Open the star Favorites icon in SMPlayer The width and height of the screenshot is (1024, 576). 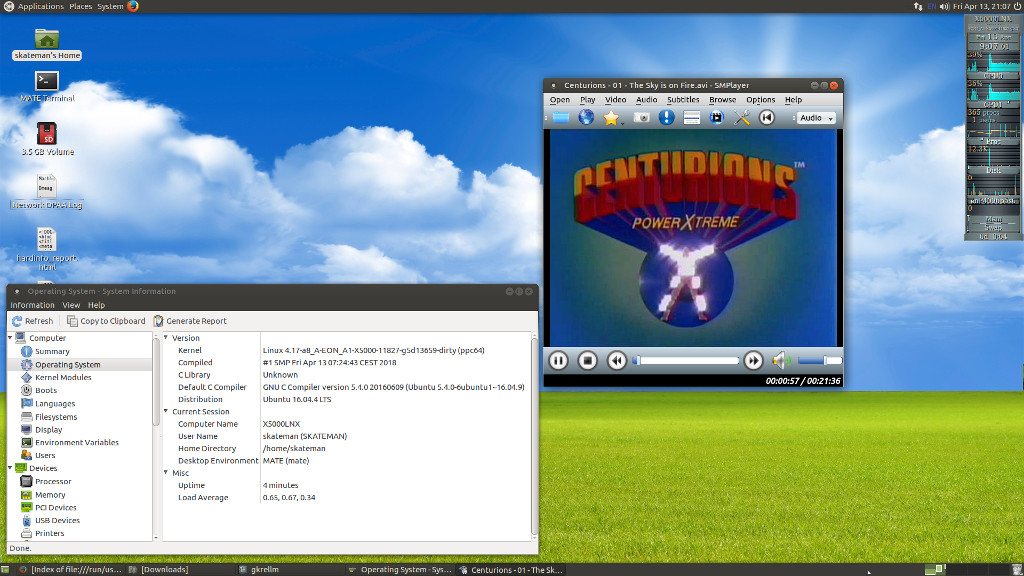[x=611, y=118]
